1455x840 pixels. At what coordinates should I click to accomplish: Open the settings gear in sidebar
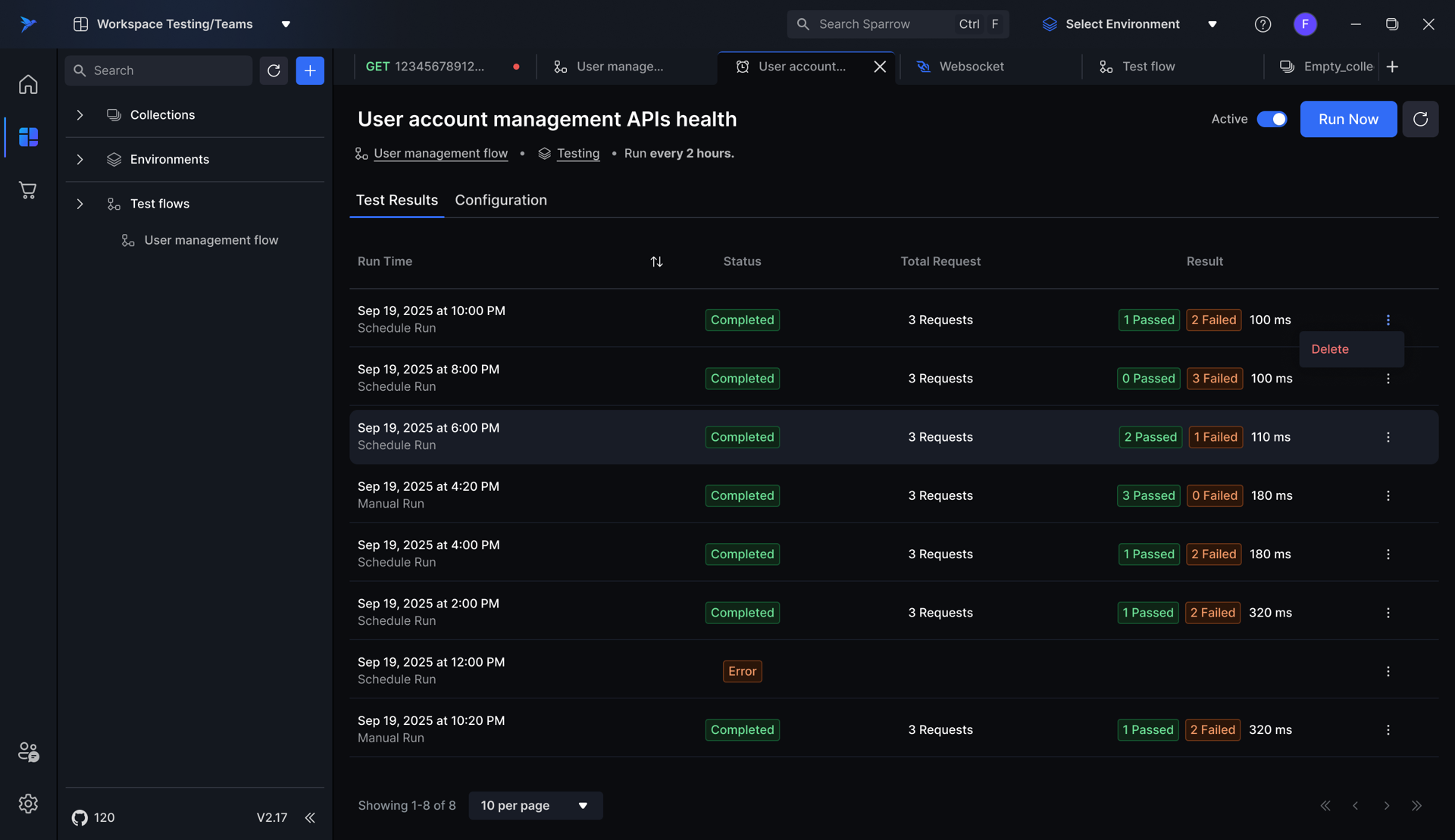click(28, 804)
